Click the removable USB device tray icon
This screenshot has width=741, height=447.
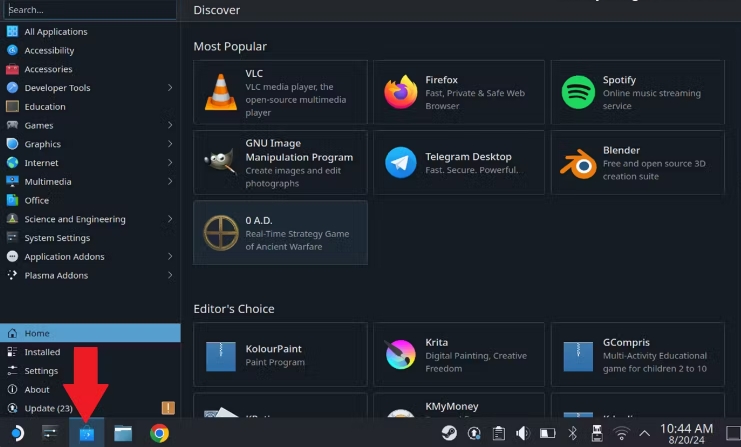(x=597, y=433)
